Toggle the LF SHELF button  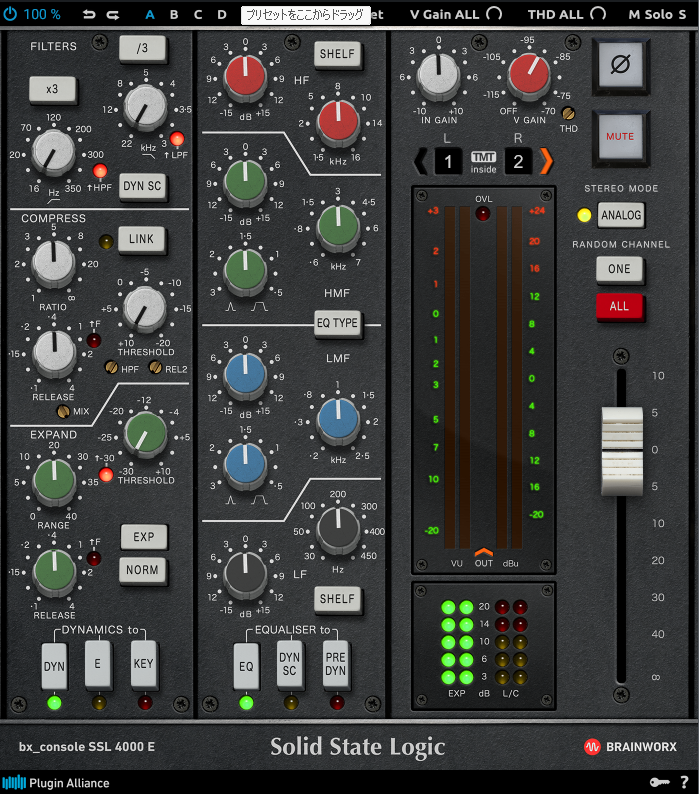point(337,599)
